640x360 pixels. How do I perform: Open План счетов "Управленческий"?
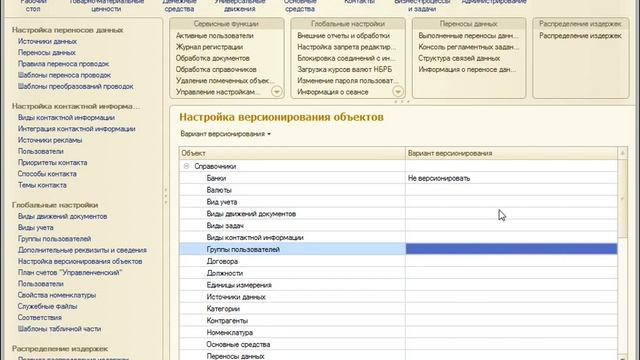pos(70,273)
